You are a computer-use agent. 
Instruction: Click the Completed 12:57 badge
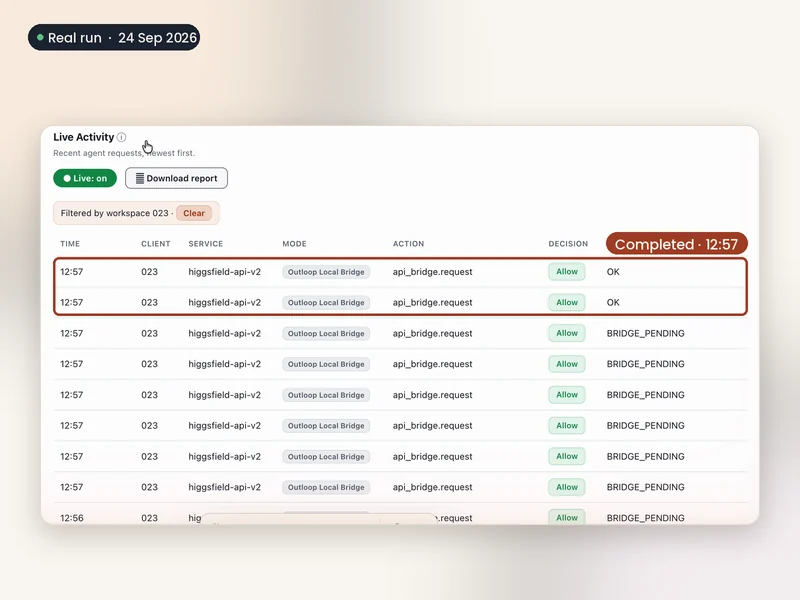[x=677, y=244]
